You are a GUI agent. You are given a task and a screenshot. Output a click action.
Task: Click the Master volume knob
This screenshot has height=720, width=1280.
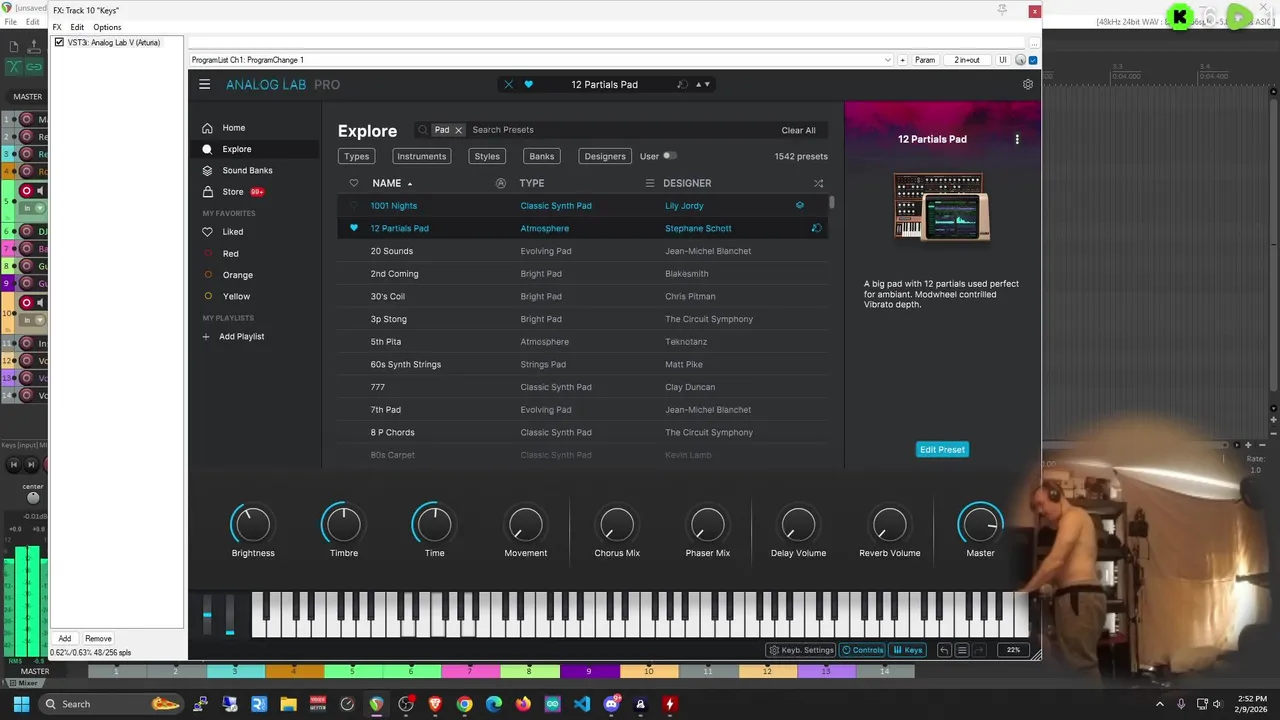(980, 523)
